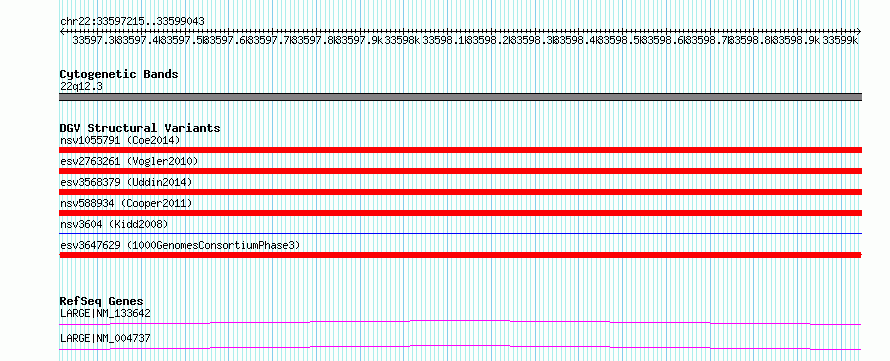Open variant nsv588934 (Cooper2011) label

tap(127, 203)
